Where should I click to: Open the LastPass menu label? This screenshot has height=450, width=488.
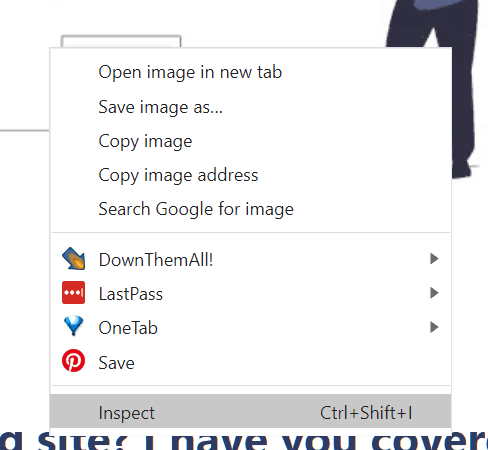coord(131,294)
